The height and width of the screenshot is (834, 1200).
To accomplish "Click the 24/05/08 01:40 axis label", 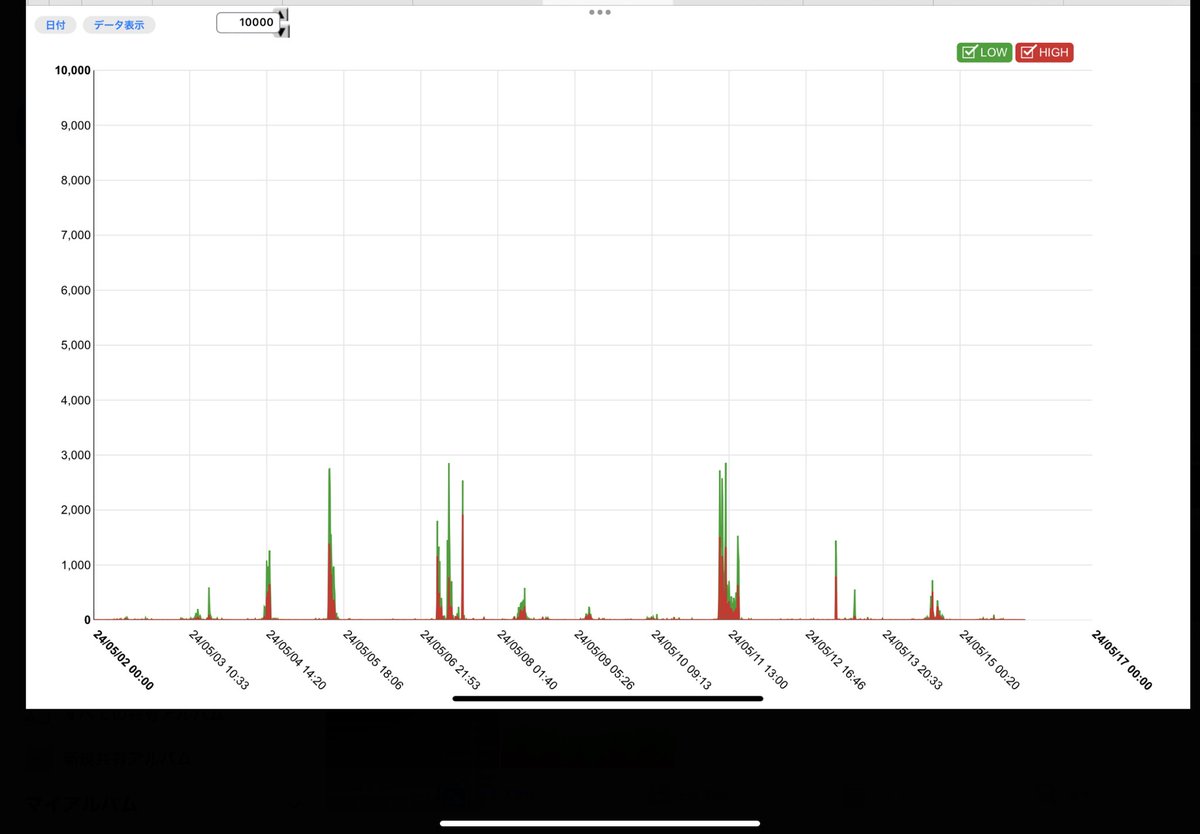I will [x=527, y=660].
